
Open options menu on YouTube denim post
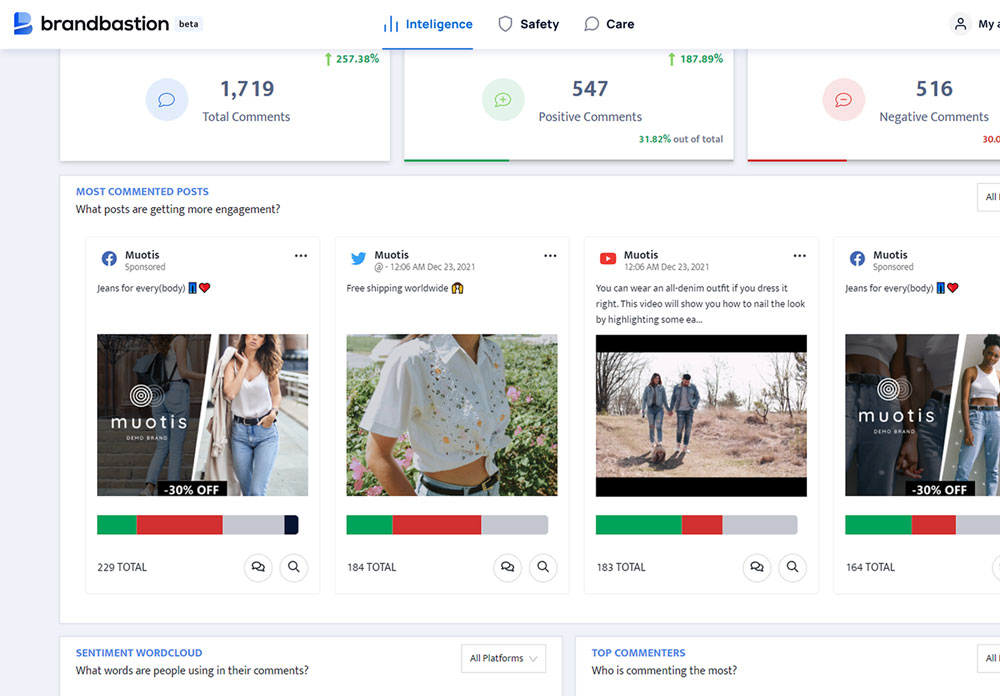point(799,255)
